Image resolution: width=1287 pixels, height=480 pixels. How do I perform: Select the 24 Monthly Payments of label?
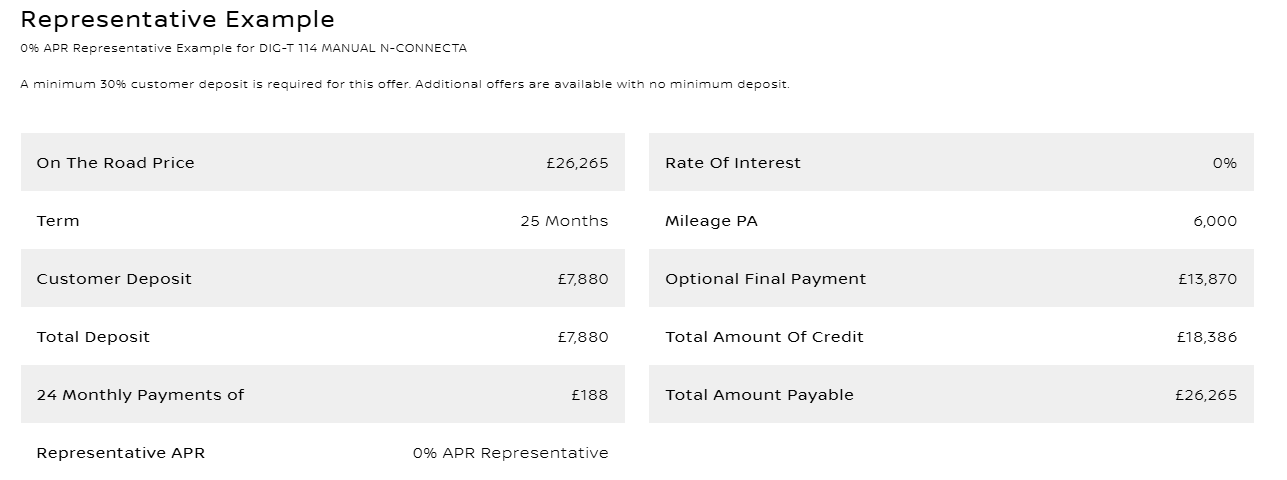(140, 395)
